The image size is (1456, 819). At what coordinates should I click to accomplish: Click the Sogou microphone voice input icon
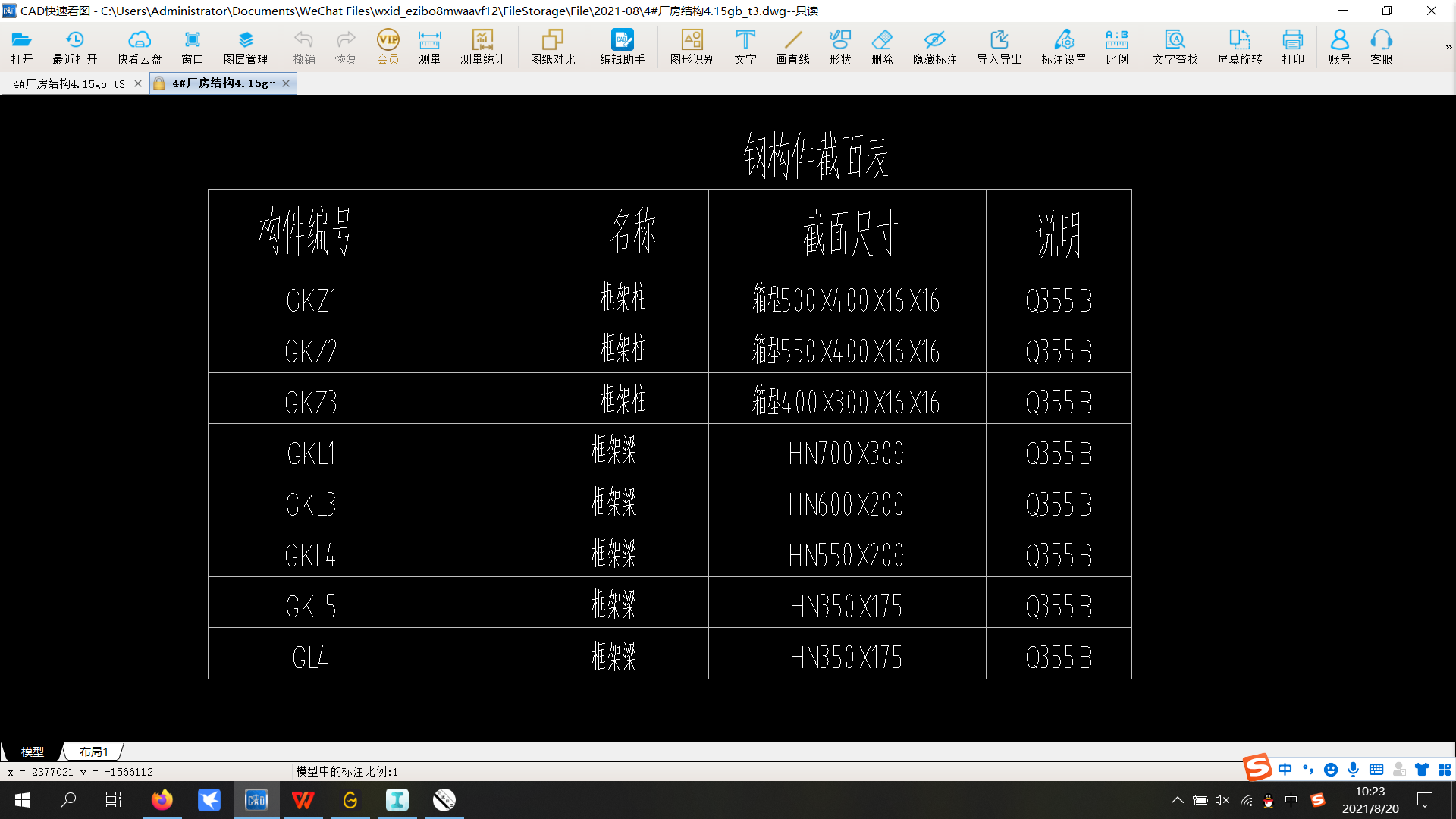[1353, 769]
